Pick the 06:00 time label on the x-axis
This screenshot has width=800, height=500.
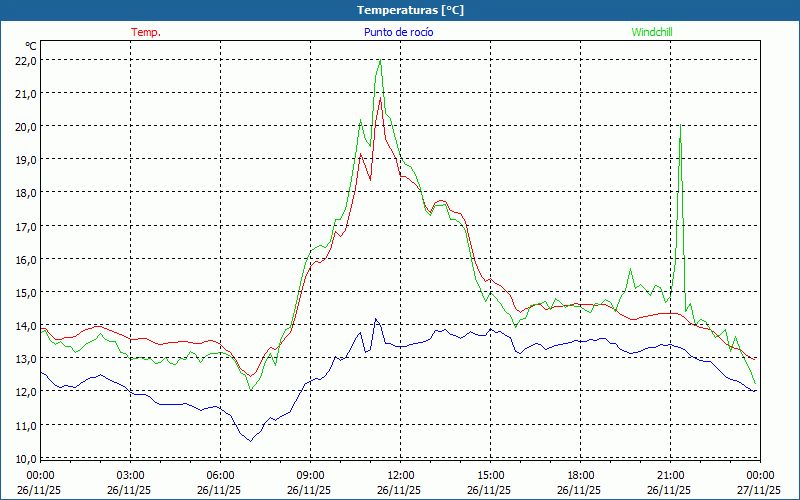point(220,475)
